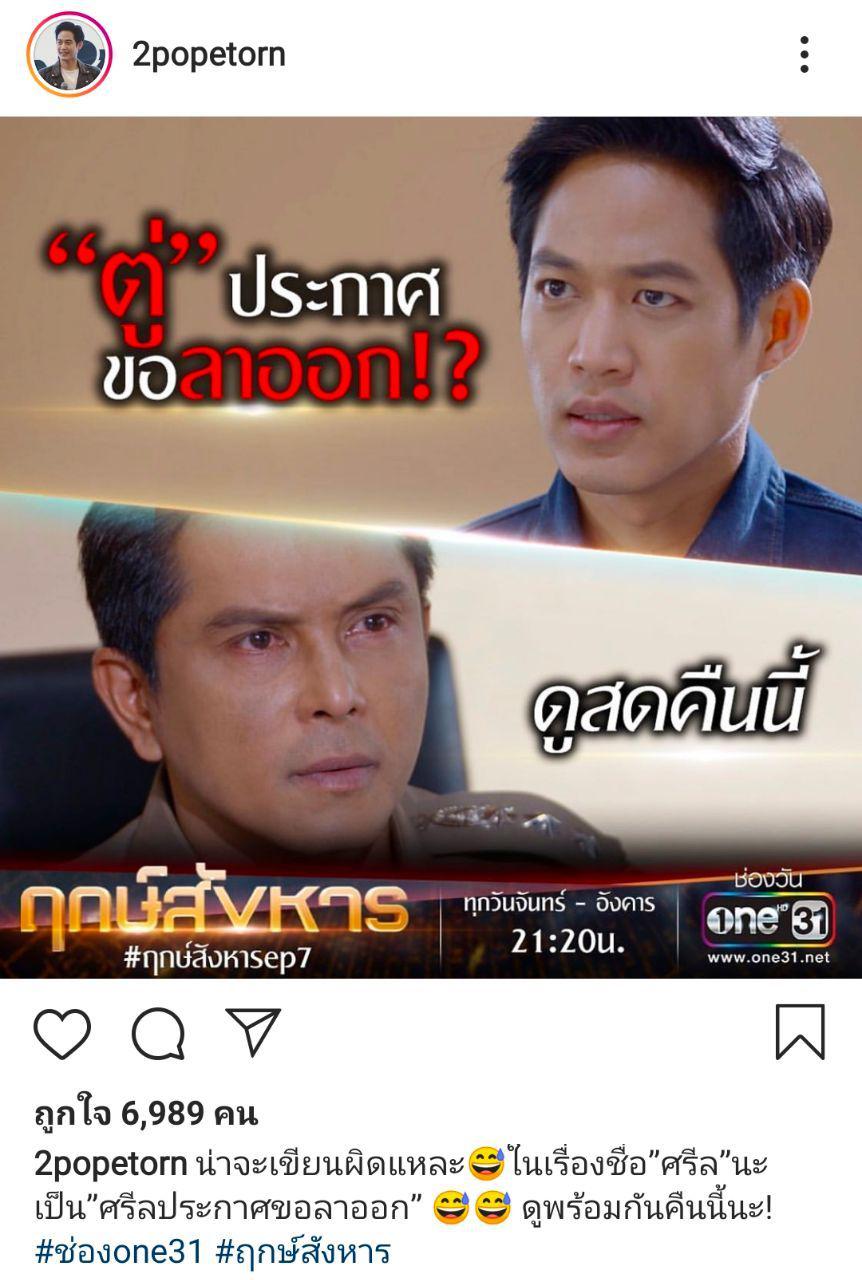Like the post with the heart icon
862x1280 pixels.
coord(62,1033)
